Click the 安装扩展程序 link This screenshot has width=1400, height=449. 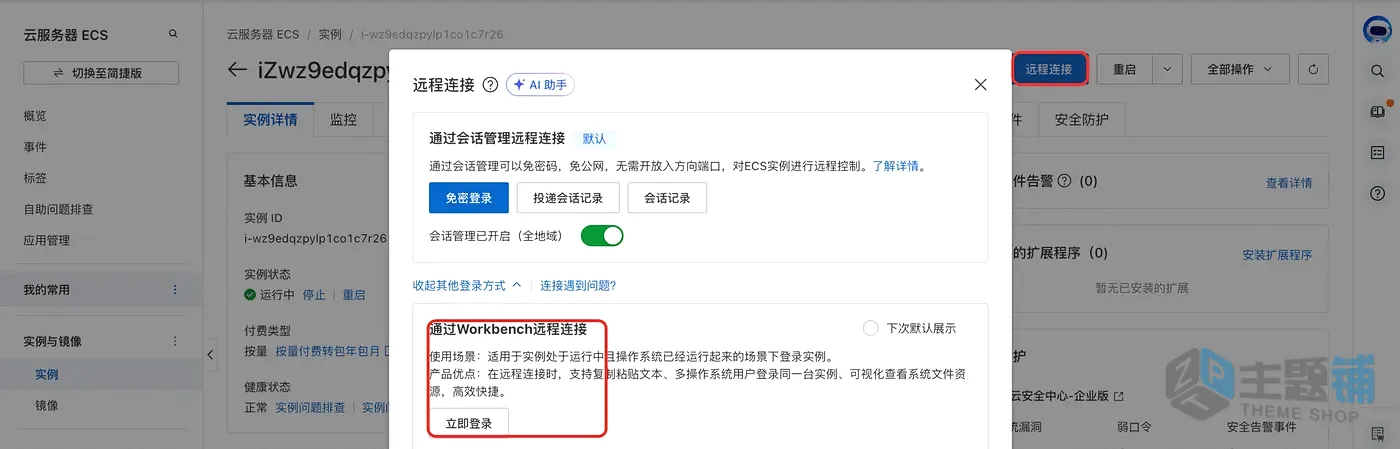(1277, 255)
